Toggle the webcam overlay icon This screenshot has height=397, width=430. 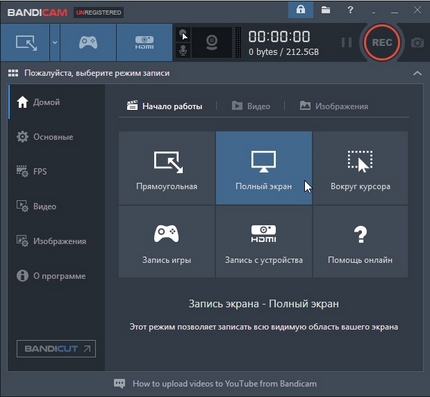point(212,43)
